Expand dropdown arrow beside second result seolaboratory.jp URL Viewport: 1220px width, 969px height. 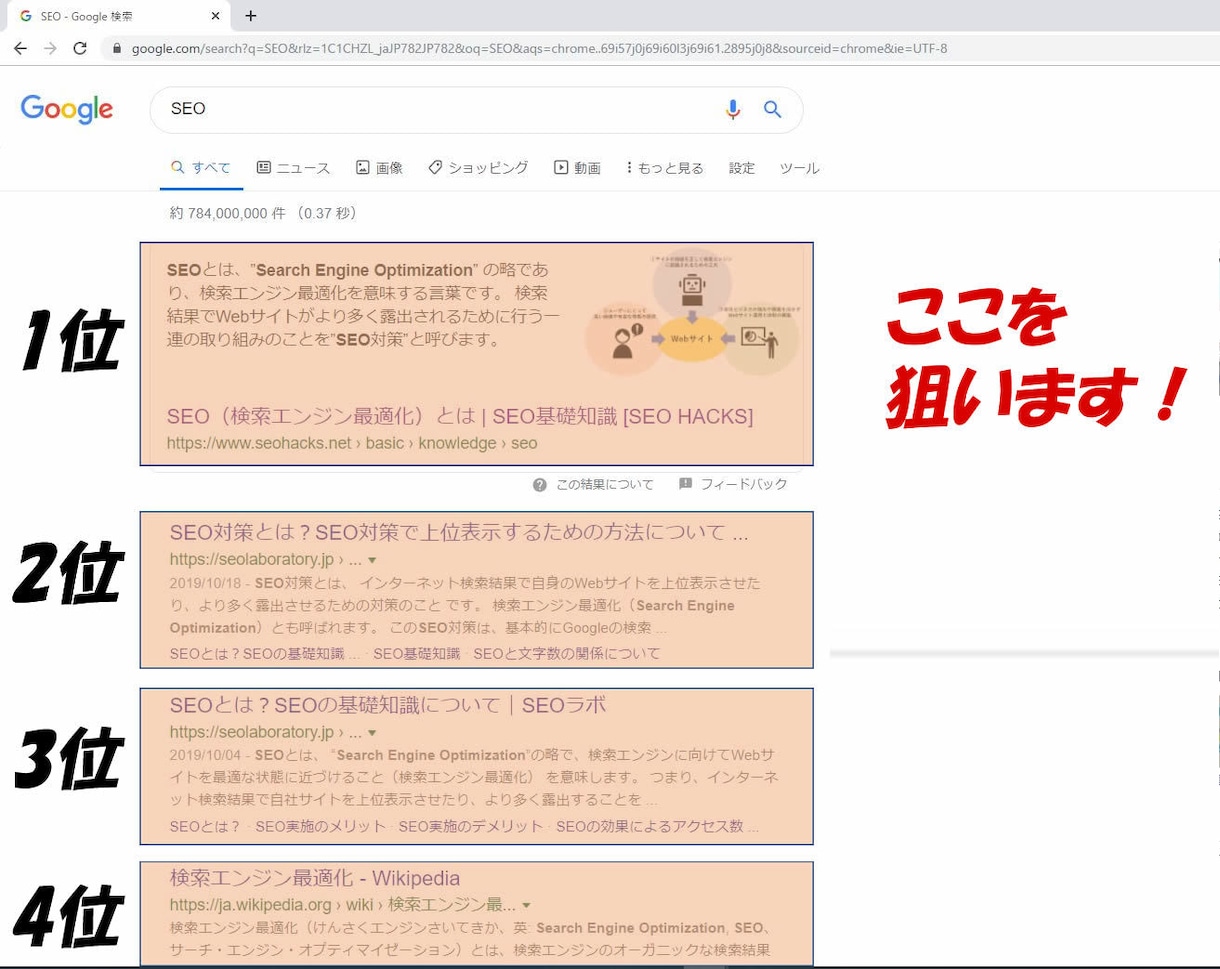(x=372, y=561)
